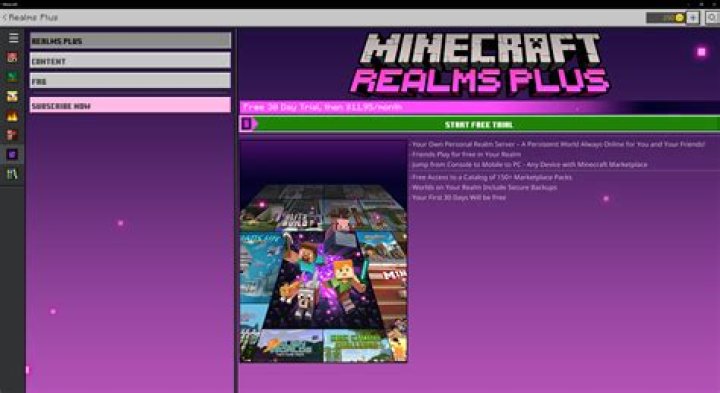Click the pink Subscribe Now button
The image size is (720, 393).
[x=130, y=105]
